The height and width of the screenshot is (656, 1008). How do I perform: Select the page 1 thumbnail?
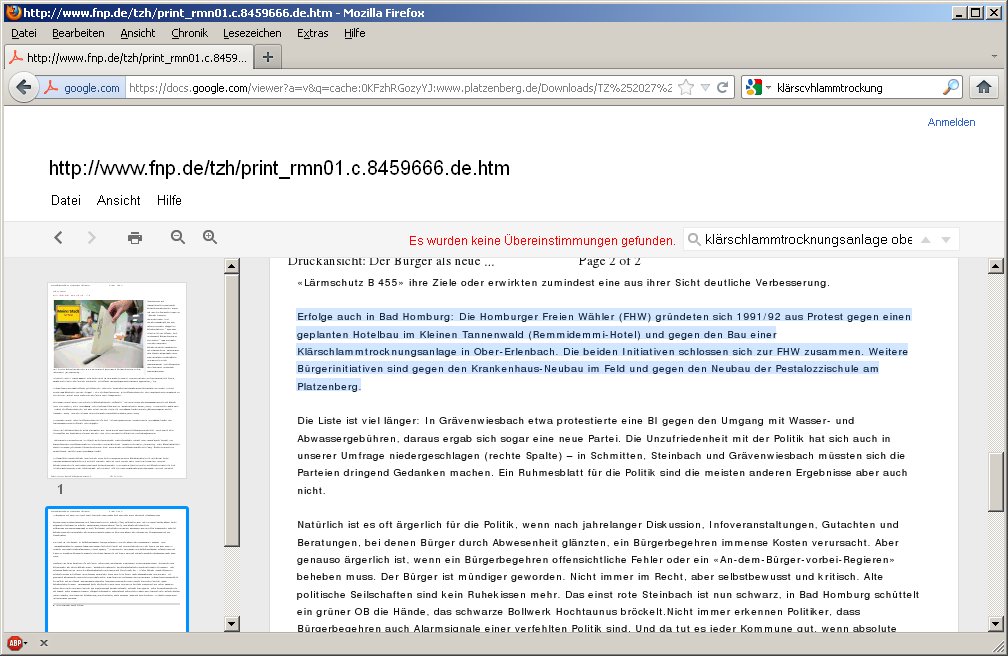[119, 380]
